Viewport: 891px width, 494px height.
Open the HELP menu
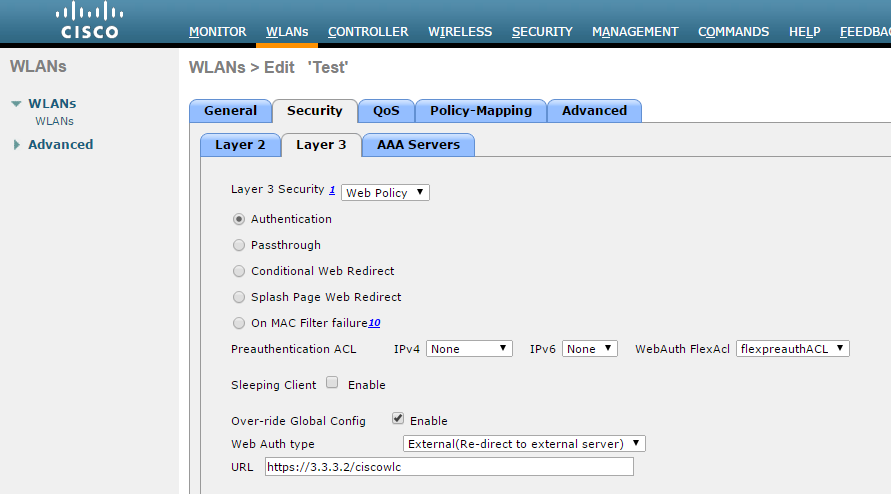804,32
